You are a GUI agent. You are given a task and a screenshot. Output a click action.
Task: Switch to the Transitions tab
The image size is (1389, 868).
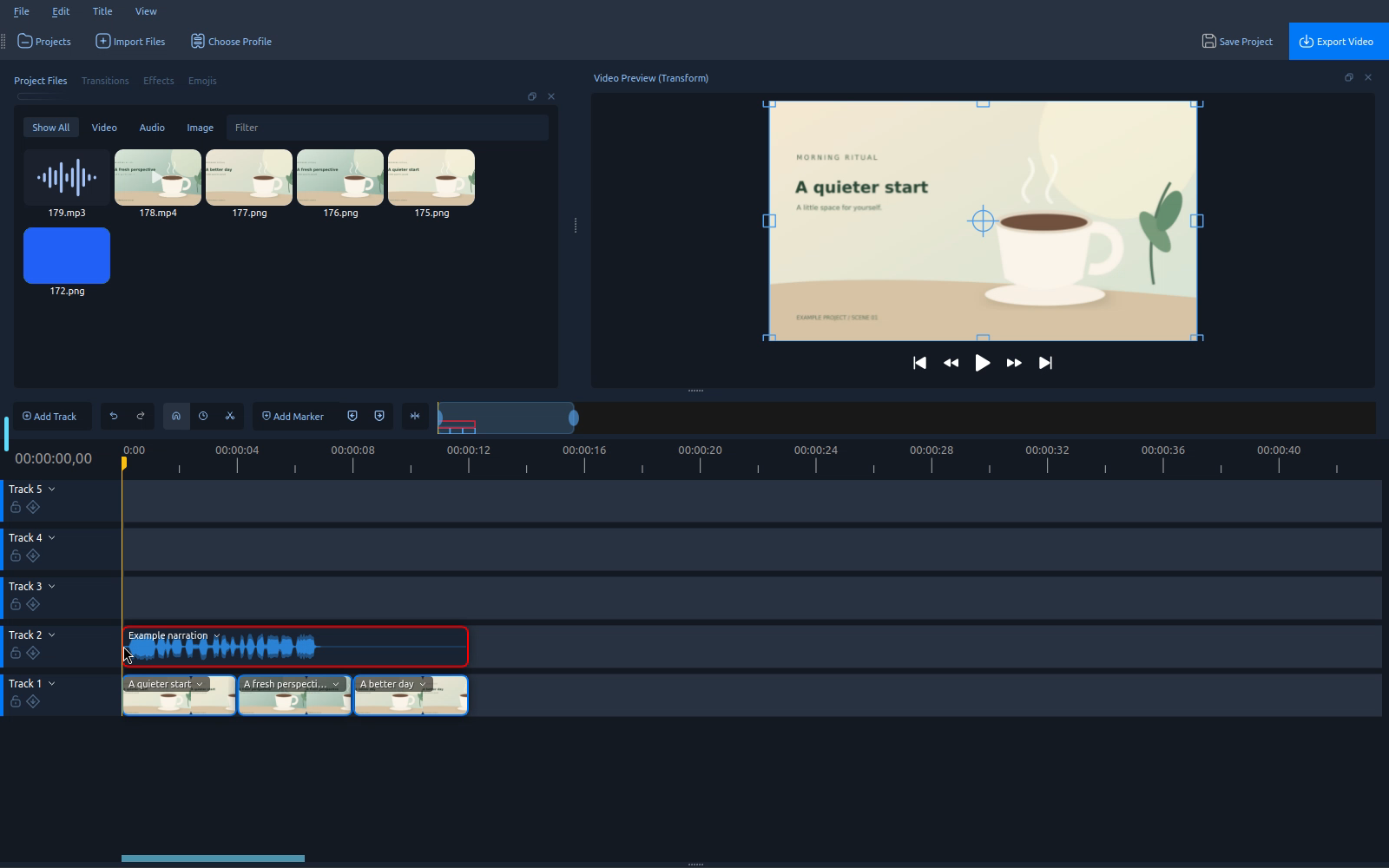(x=105, y=81)
